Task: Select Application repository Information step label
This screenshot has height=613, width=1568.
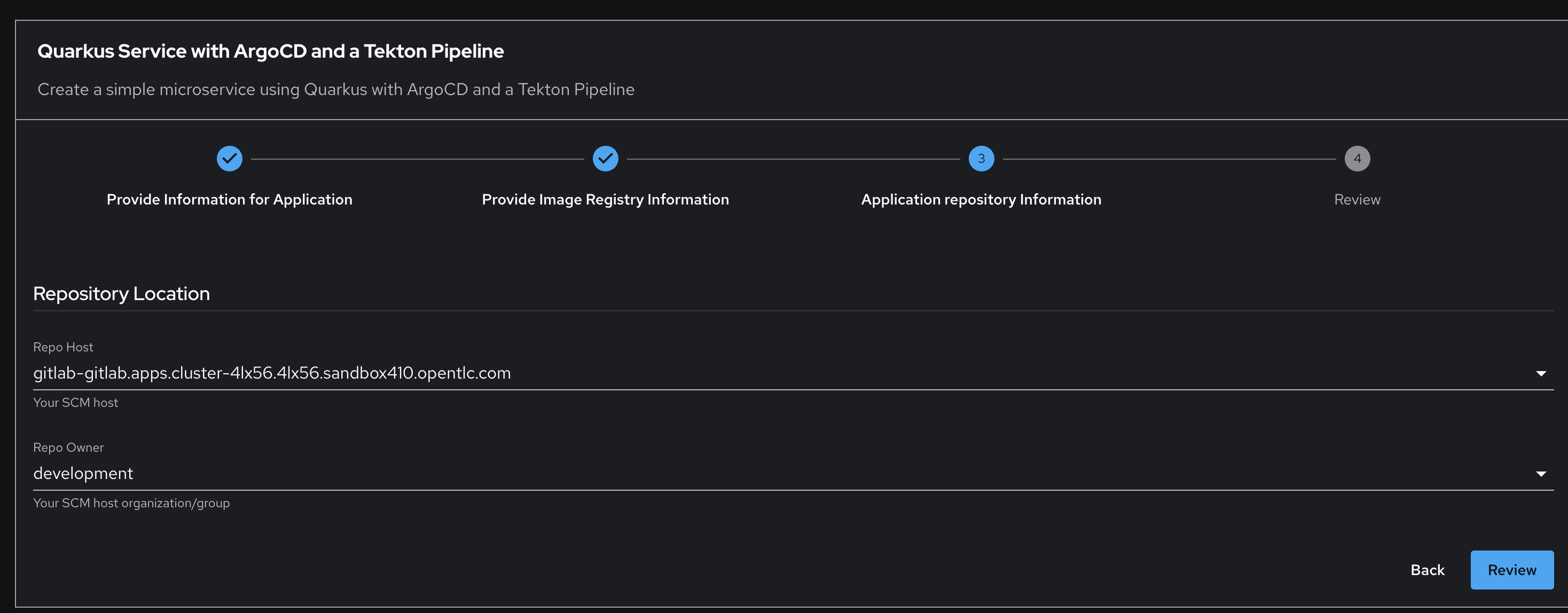Action: click(981, 200)
